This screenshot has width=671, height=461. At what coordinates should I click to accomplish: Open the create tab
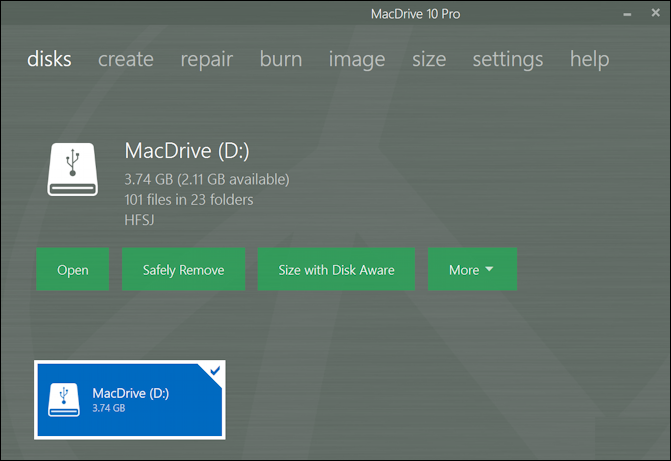click(x=126, y=59)
